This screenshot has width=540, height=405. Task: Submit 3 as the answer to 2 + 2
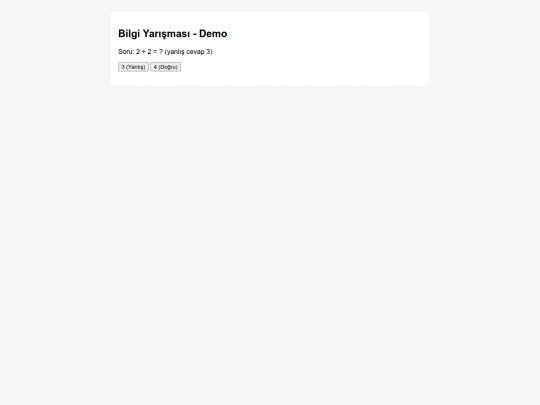pos(133,67)
